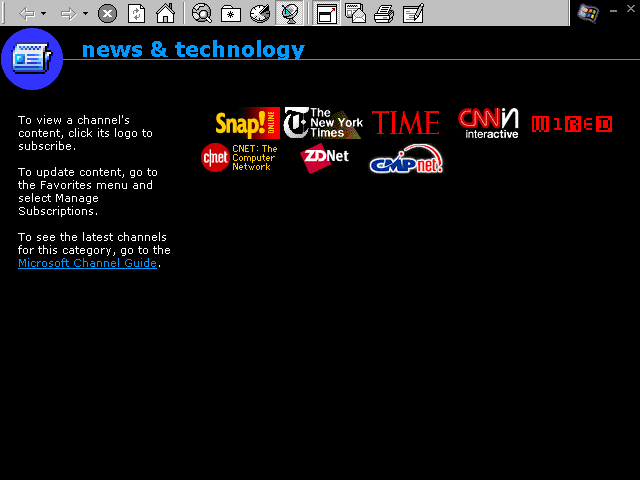Open the Search pane
Screen dimensions: 640x480
pos(202,13)
